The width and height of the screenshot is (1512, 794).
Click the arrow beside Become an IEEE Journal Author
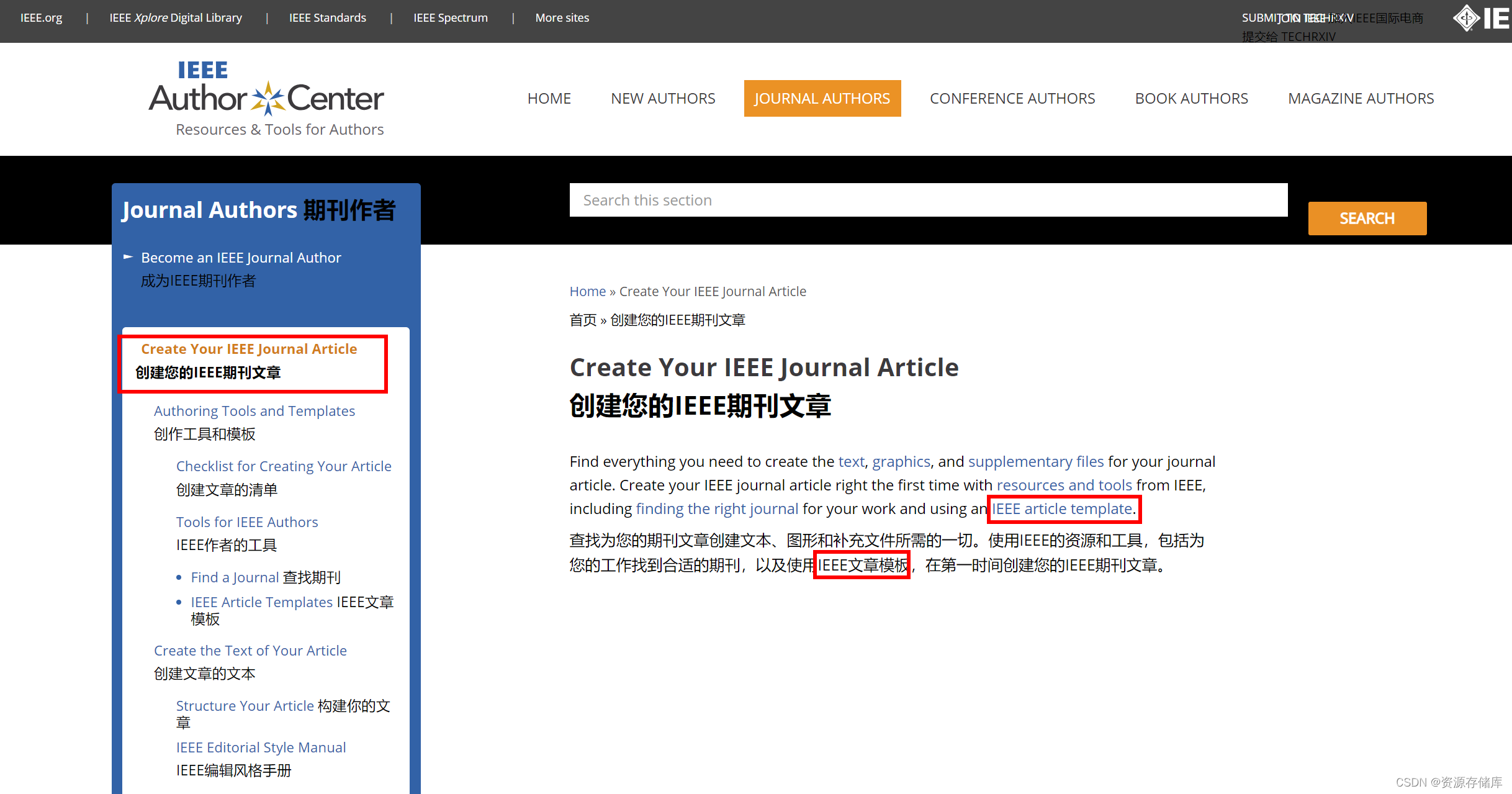(x=128, y=256)
